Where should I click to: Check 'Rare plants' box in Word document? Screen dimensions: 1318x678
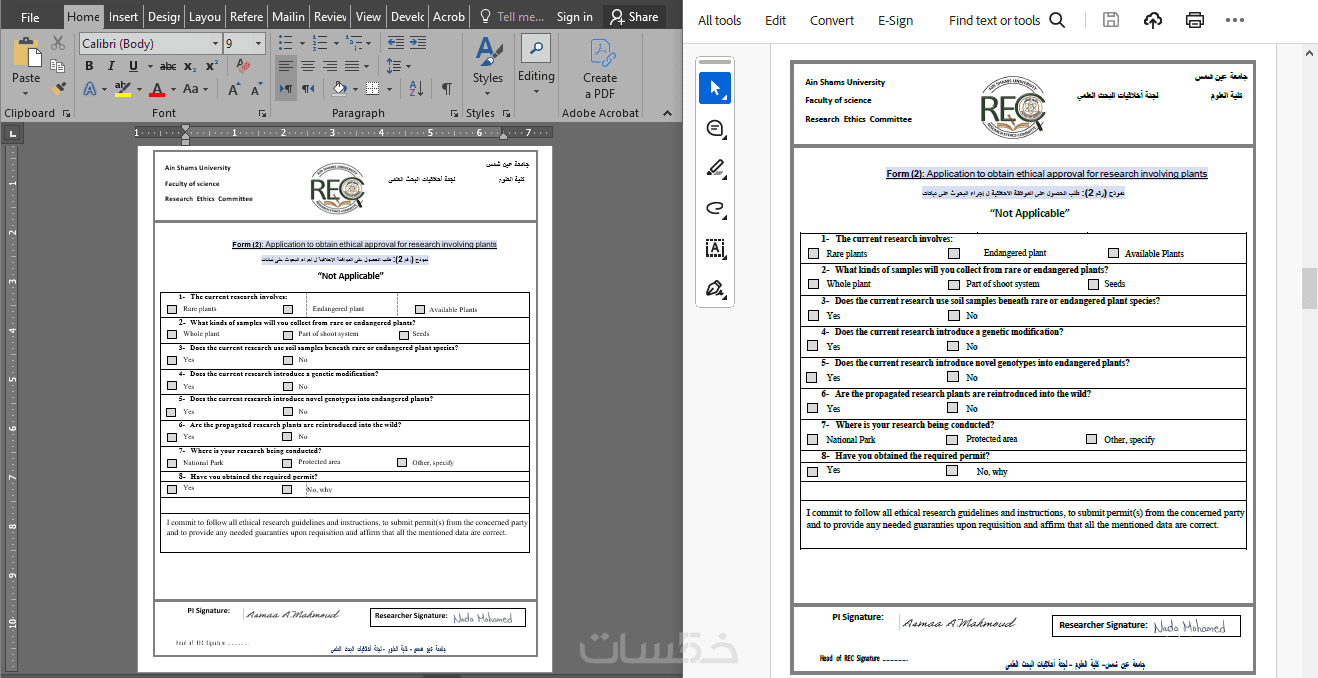coord(172,309)
